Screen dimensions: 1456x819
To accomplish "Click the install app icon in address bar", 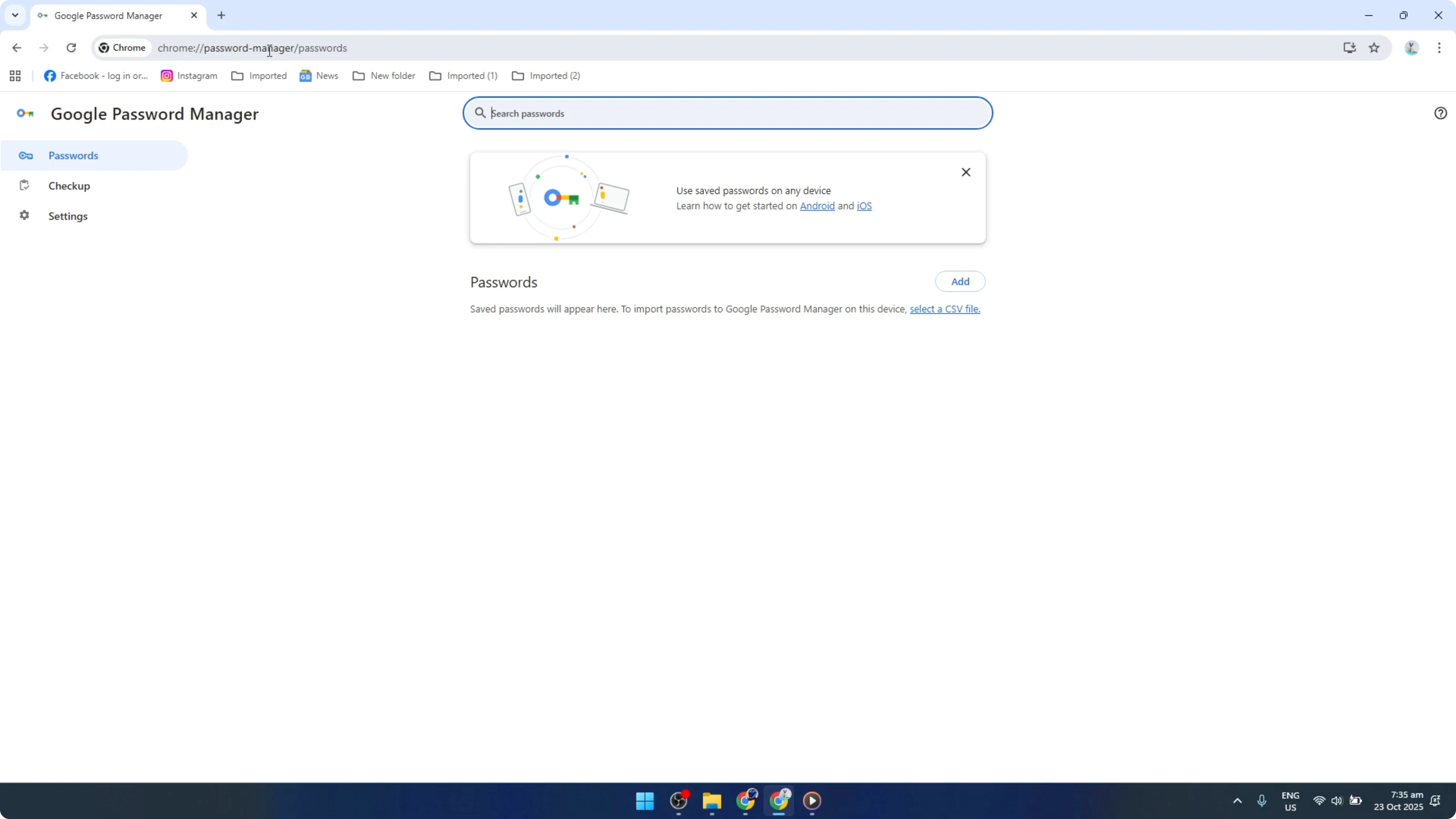I will [1349, 48].
